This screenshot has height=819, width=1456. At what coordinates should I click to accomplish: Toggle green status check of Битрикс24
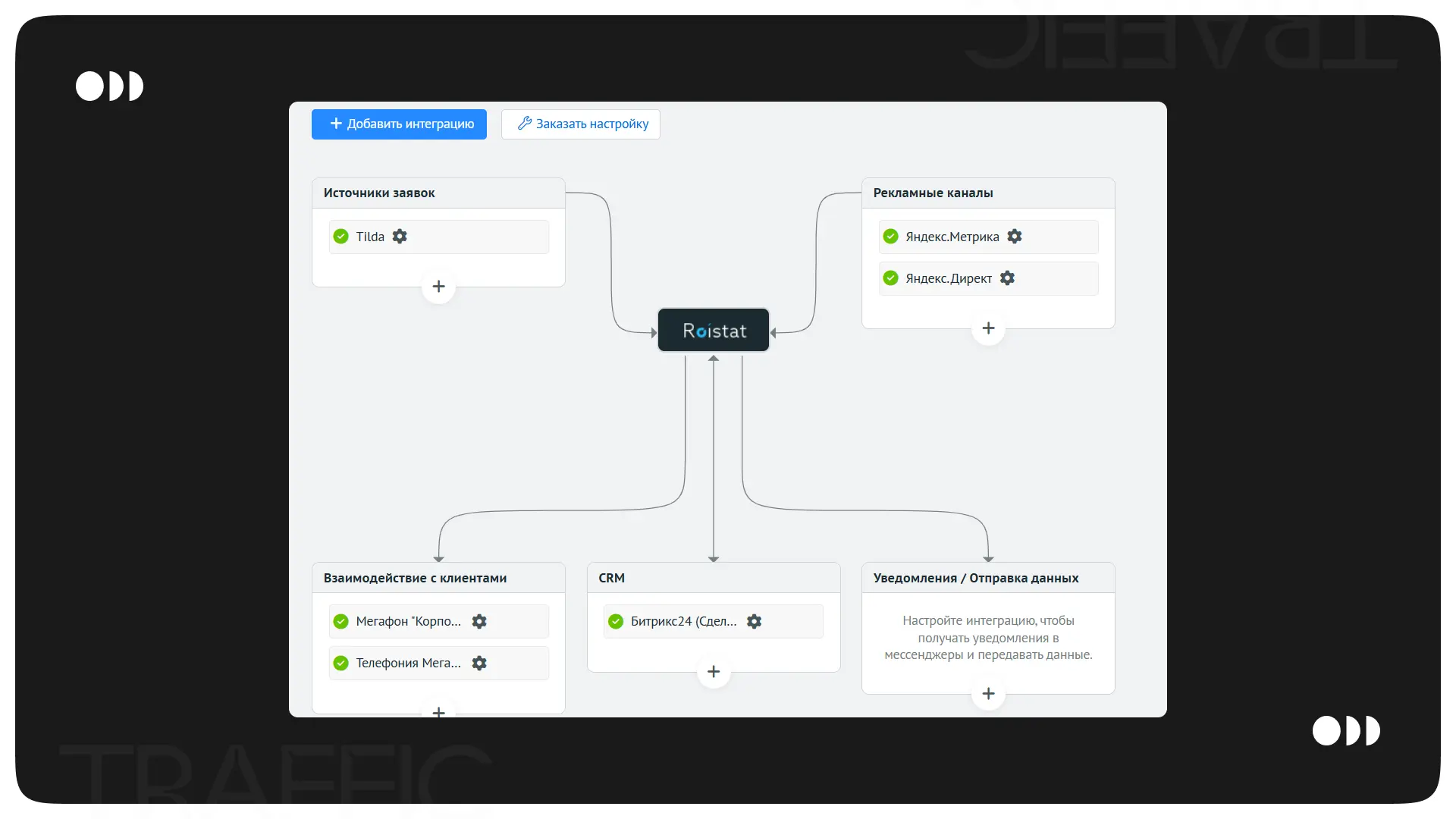616,621
